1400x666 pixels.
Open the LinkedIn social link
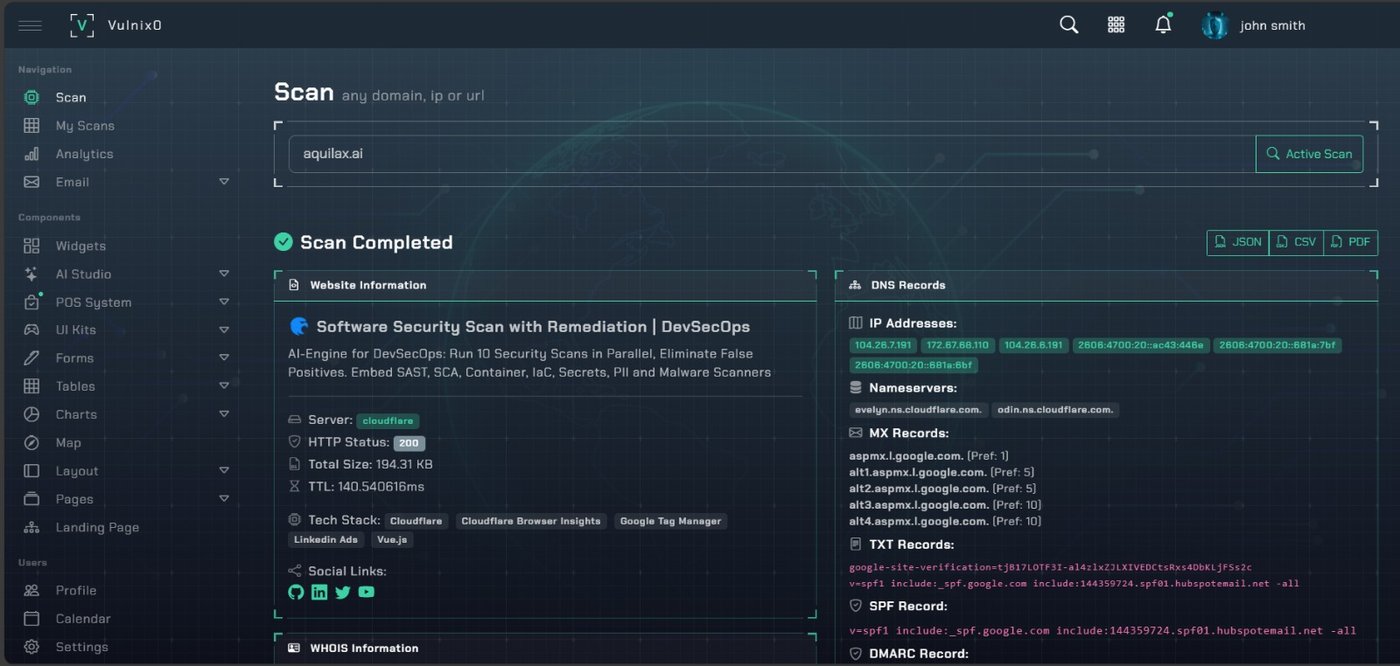[319, 592]
